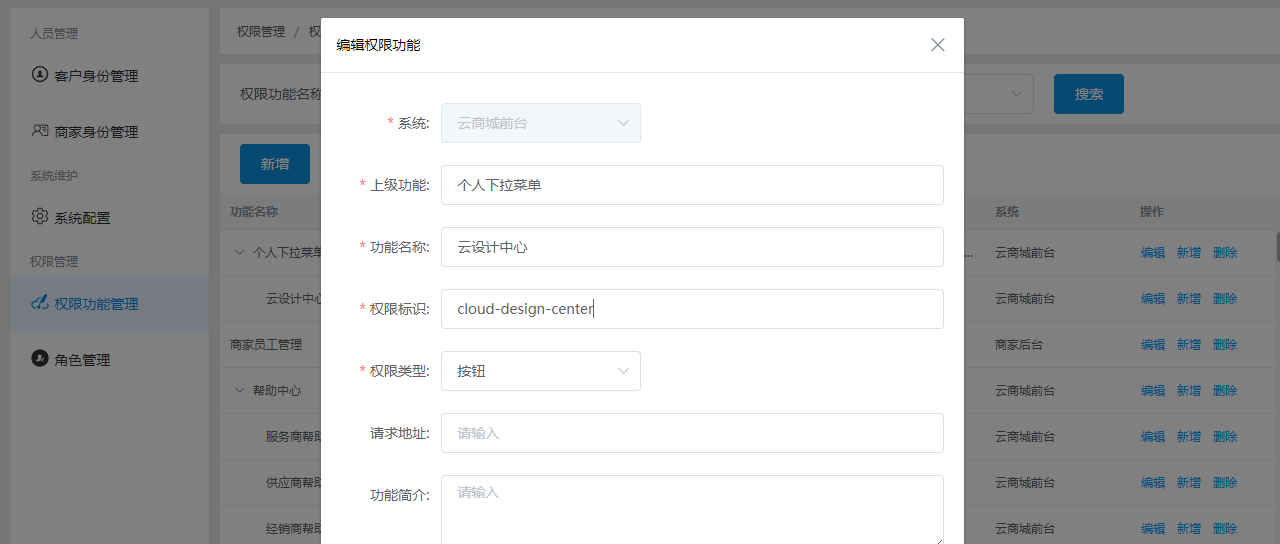Click the 上级功能 field with 个人下拉菜单
Screen dimensions: 1280x544
pyautogui.click(x=692, y=185)
